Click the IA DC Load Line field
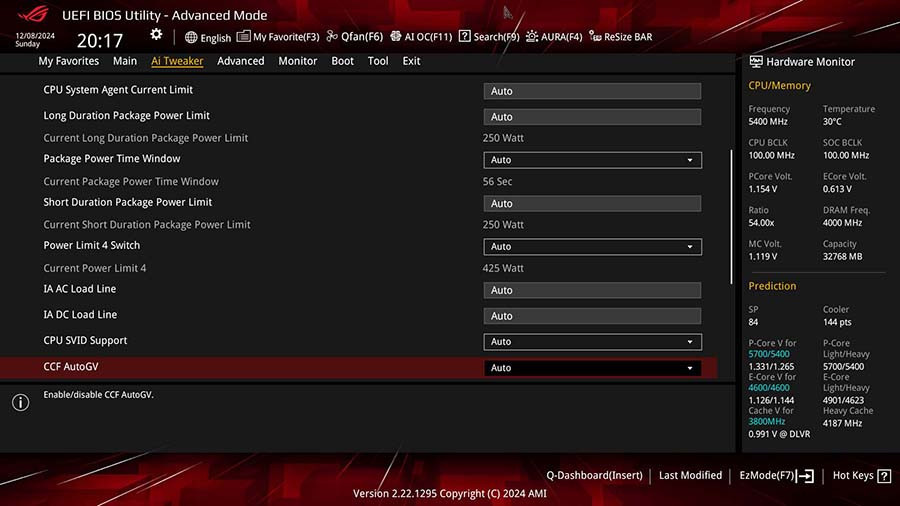900x506 pixels. click(x=592, y=316)
